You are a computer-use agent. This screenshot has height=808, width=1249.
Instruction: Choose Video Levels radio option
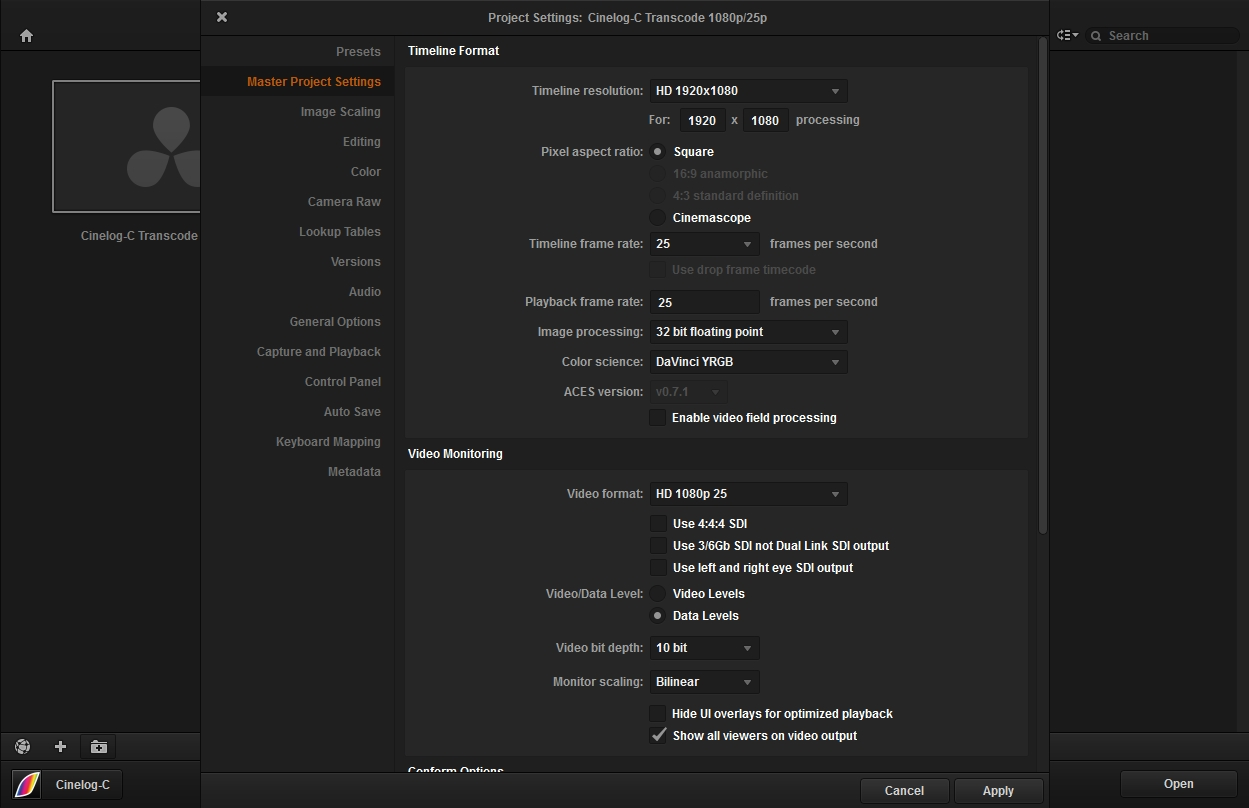click(657, 594)
